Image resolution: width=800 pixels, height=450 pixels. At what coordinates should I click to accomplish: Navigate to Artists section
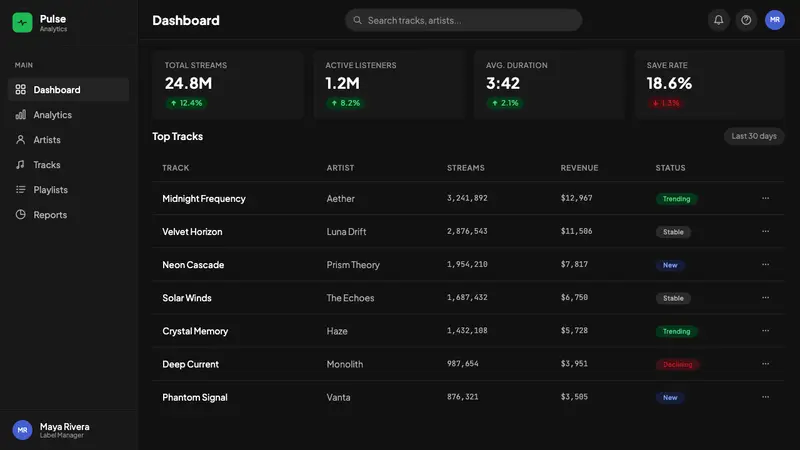68,140
